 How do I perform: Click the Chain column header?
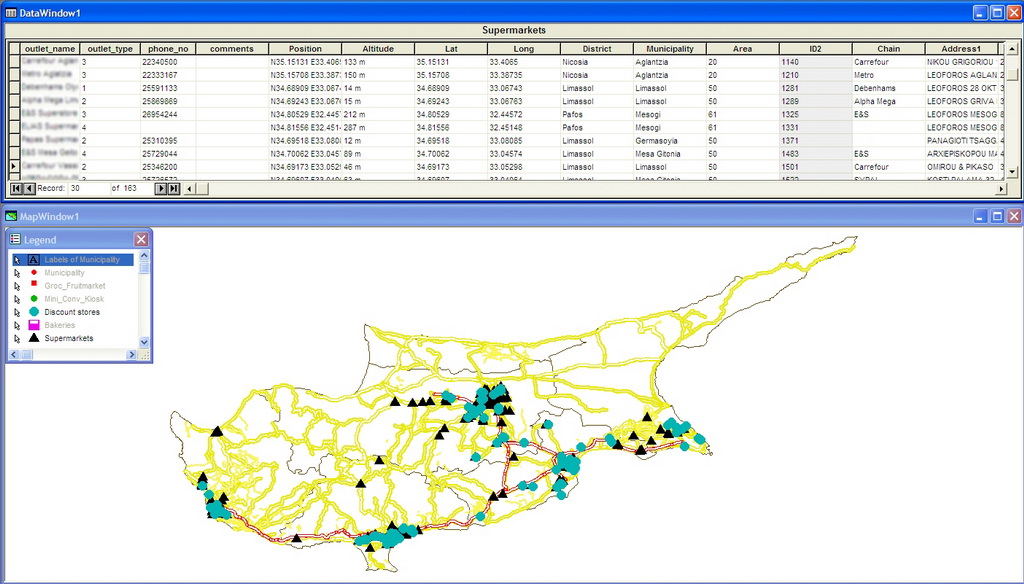[x=888, y=49]
